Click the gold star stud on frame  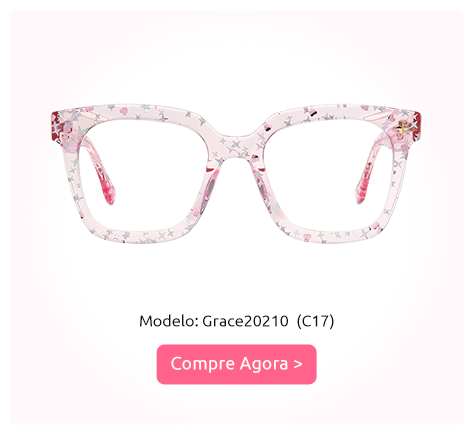(x=403, y=128)
